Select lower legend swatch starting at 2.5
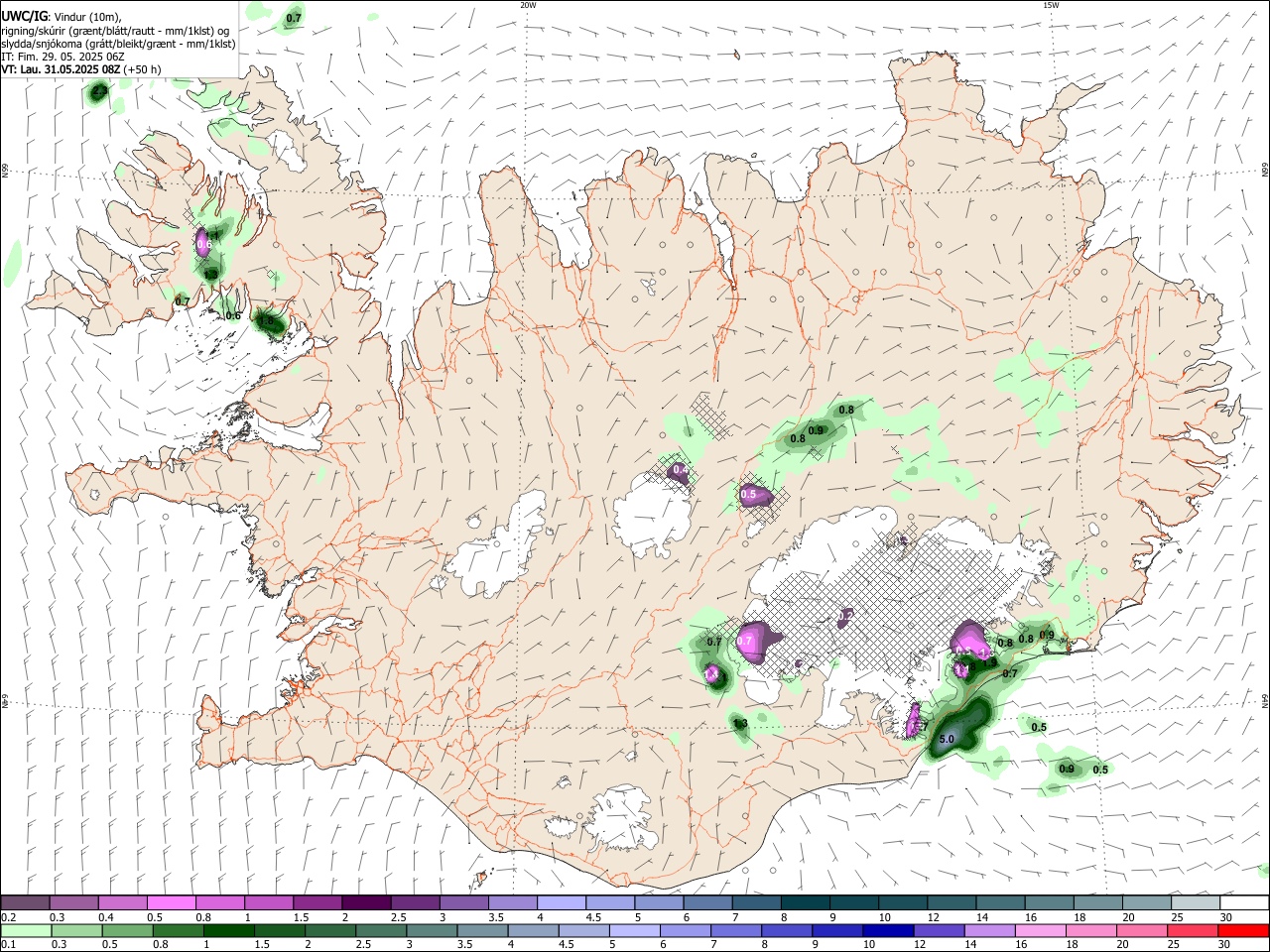The width and height of the screenshot is (1270, 952). (380, 930)
